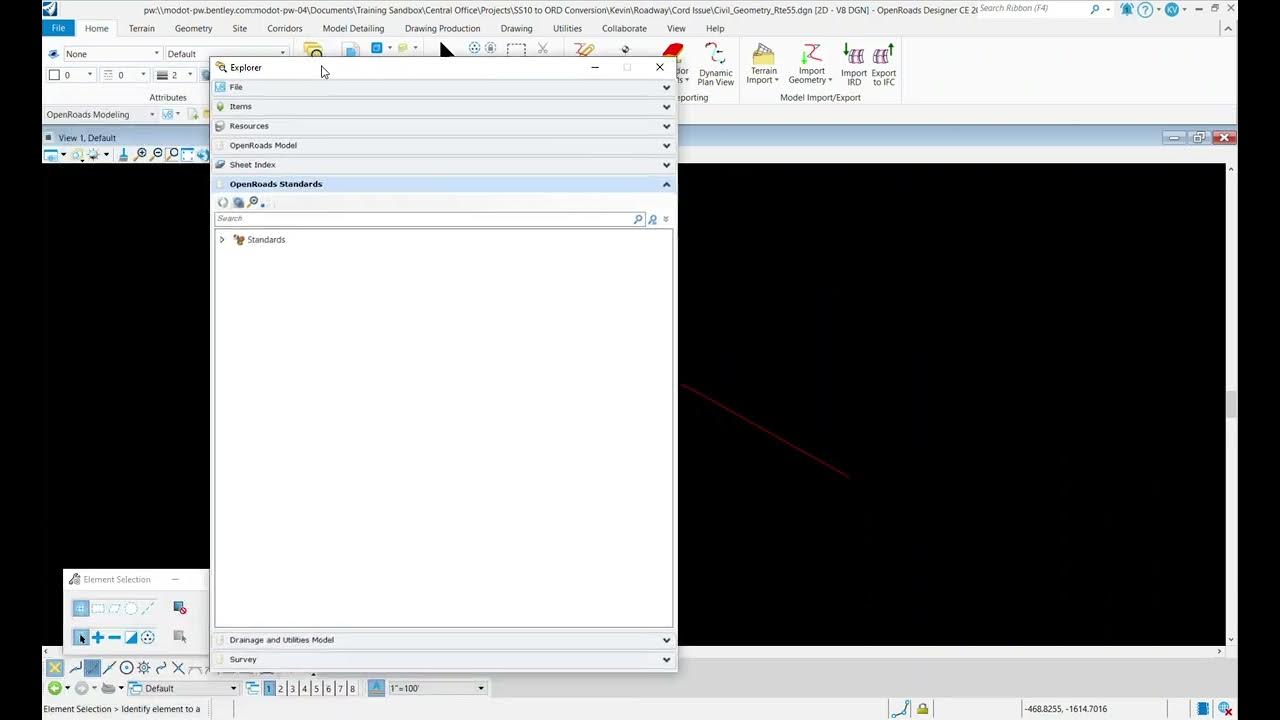
Task: Open the File backstage tab
Action: tap(58, 28)
